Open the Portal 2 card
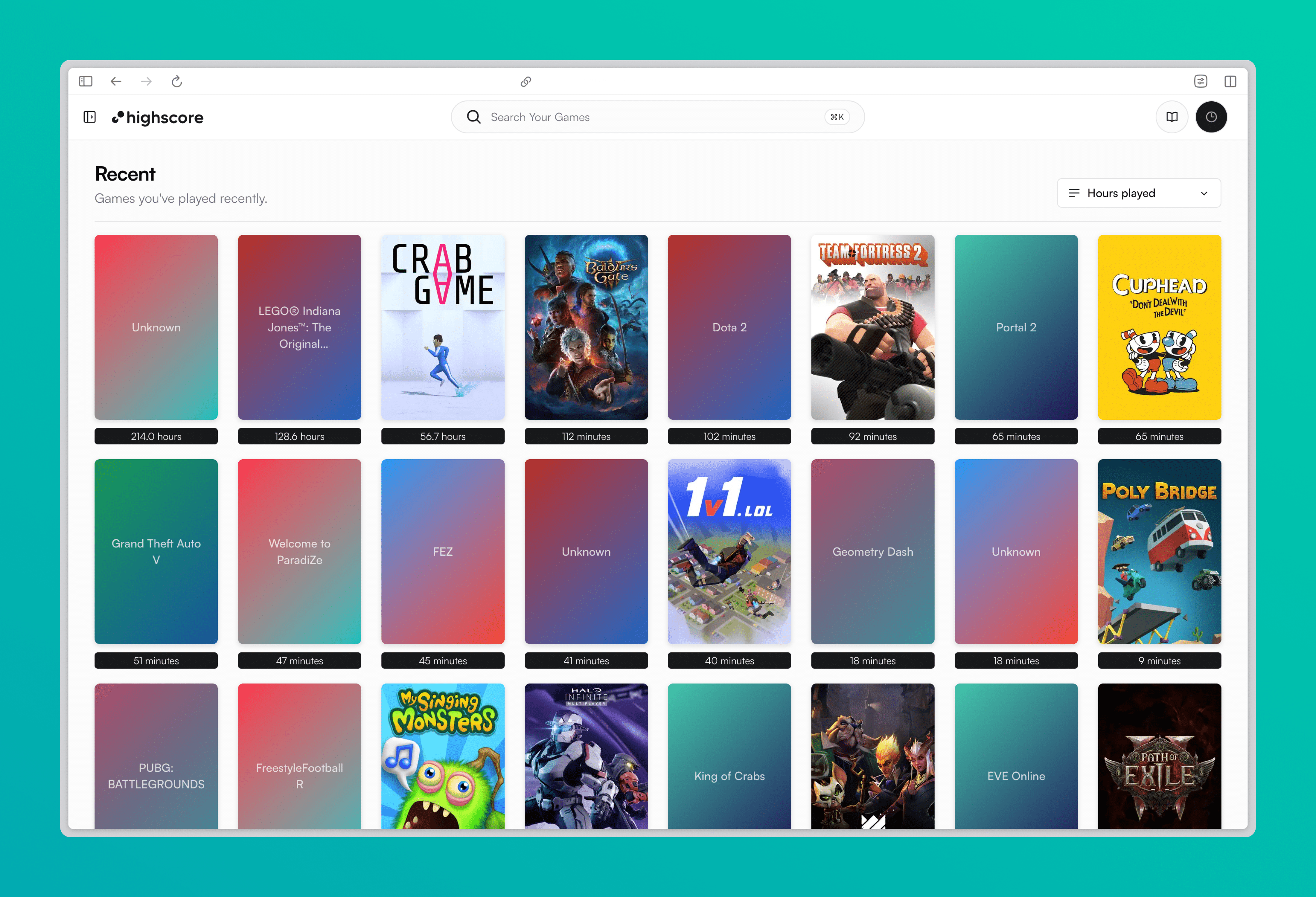Viewport: 1316px width, 897px height. [1016, 327]
